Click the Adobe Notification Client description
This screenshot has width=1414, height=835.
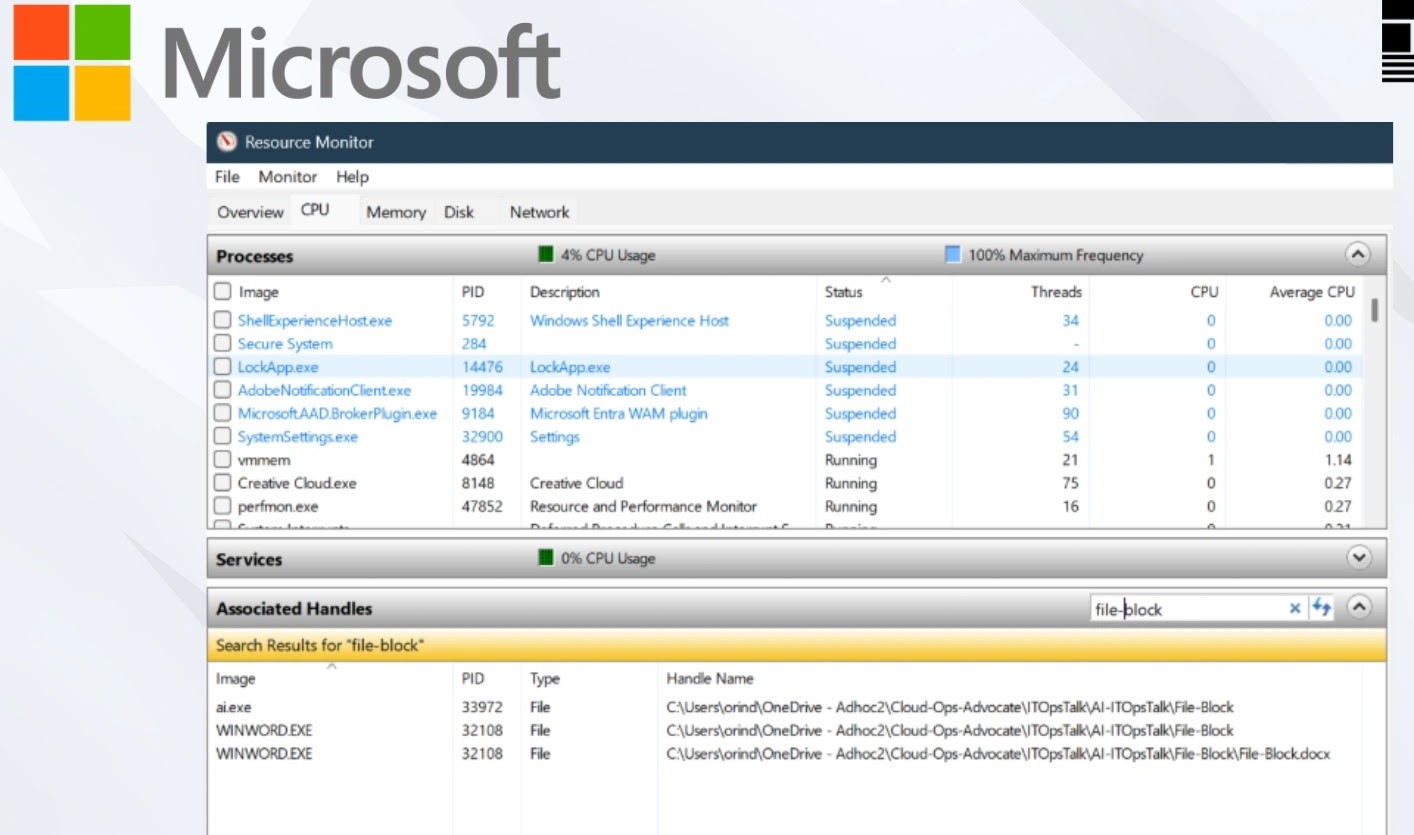(608, 390)
